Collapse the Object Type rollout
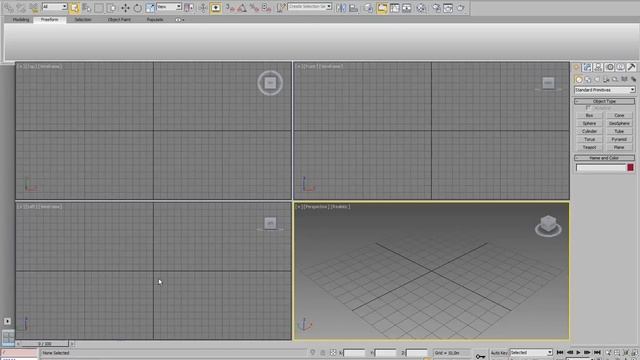Screen dimensions: 640x360 604,101
